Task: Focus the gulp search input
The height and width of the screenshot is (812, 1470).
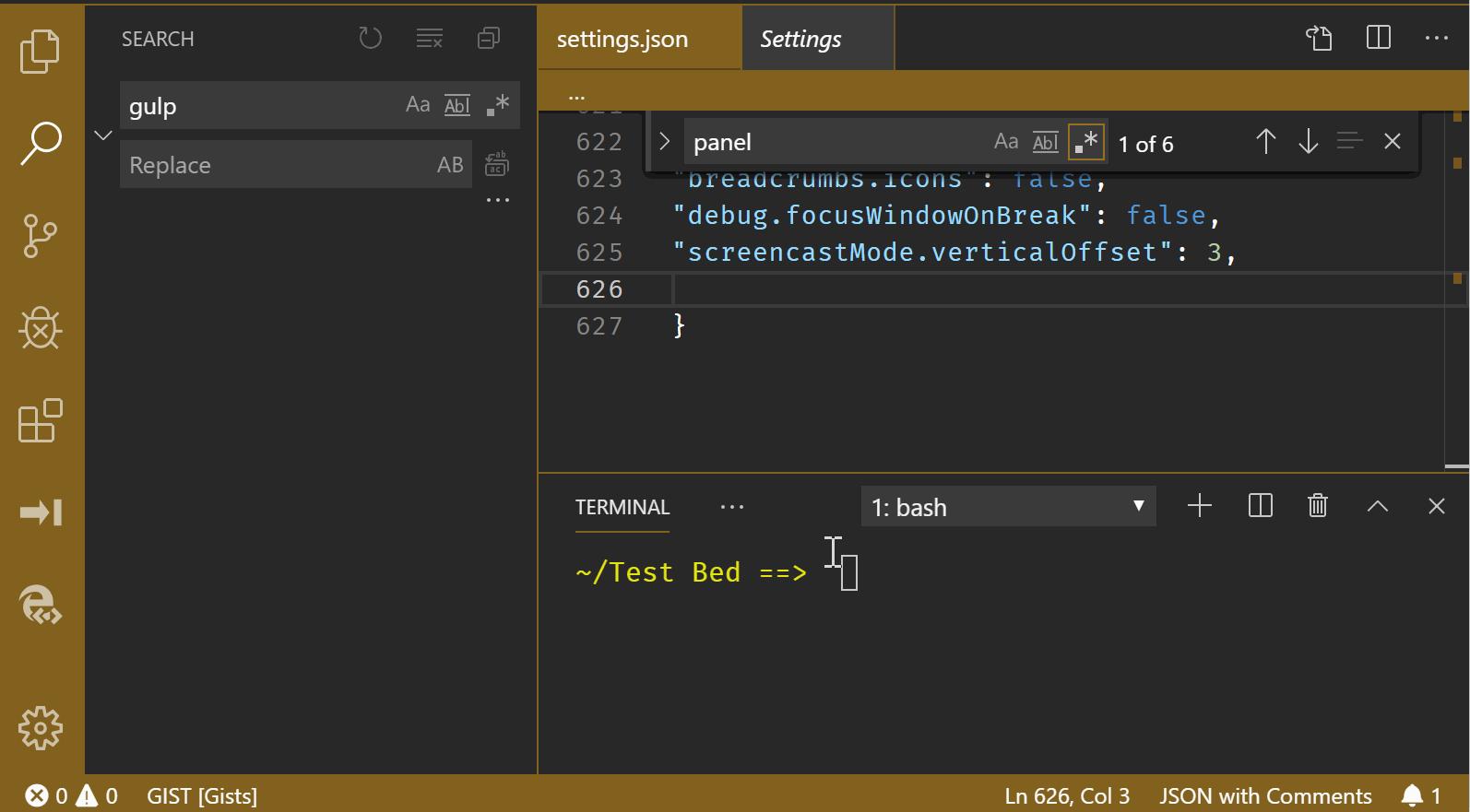Action: point(263,105)
